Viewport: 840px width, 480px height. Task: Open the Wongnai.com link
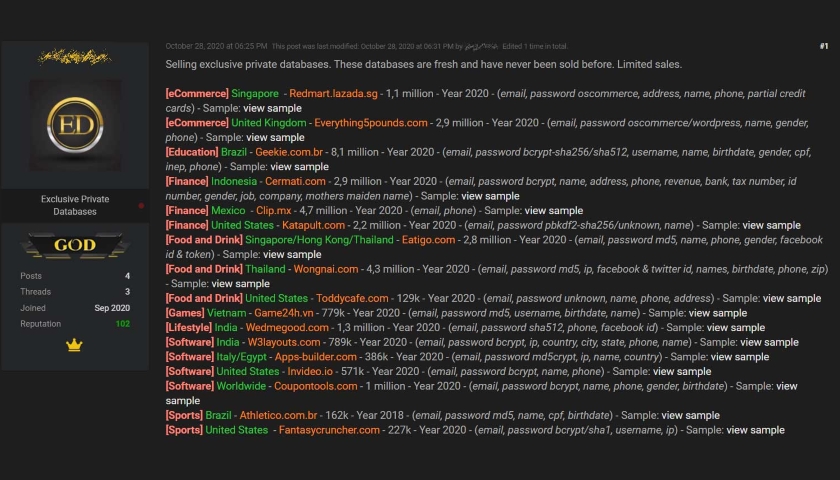[x=326, y=269]
